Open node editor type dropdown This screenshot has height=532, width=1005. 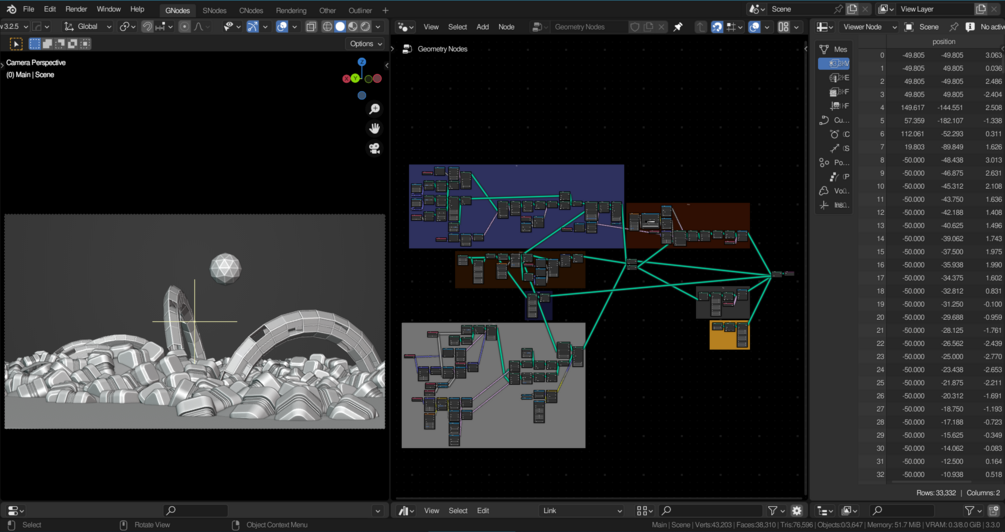click(x=406, y=27)
